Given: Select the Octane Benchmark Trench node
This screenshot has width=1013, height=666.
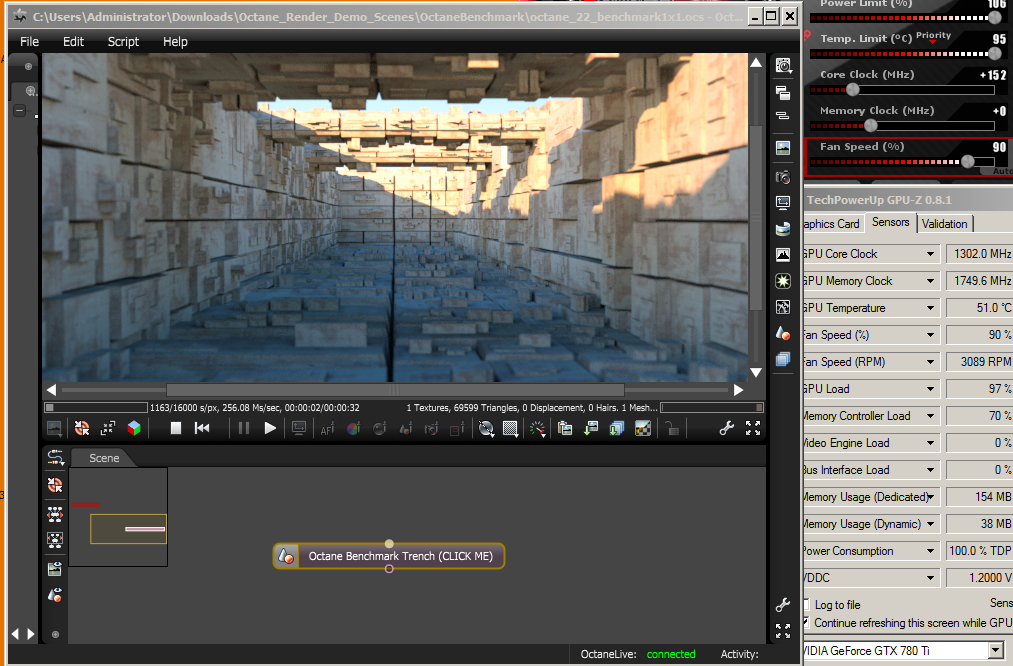Looking at the screenshot, I should point(389,556).
